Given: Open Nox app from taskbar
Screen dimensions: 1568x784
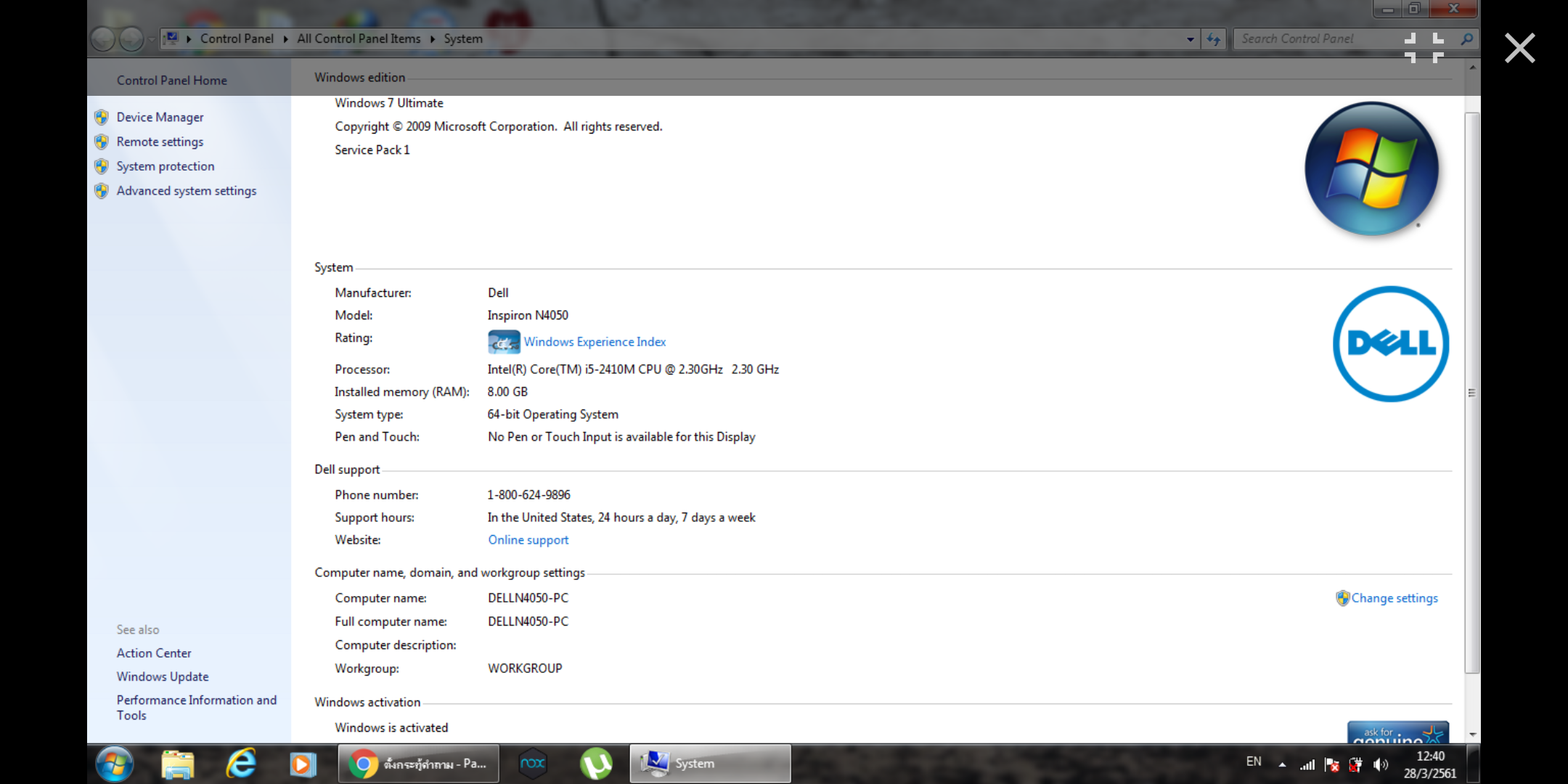Looking at the screenshot, I should click(533, 764).
